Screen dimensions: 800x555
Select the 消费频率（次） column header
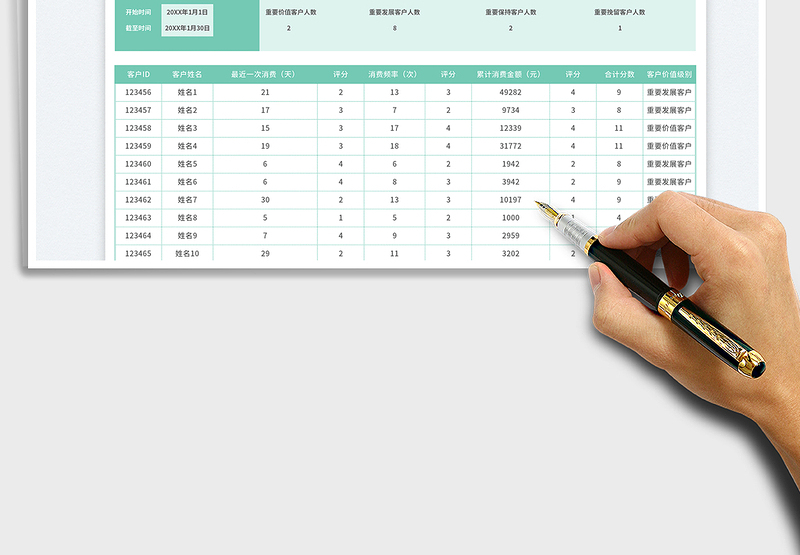[x=394, y=74]
